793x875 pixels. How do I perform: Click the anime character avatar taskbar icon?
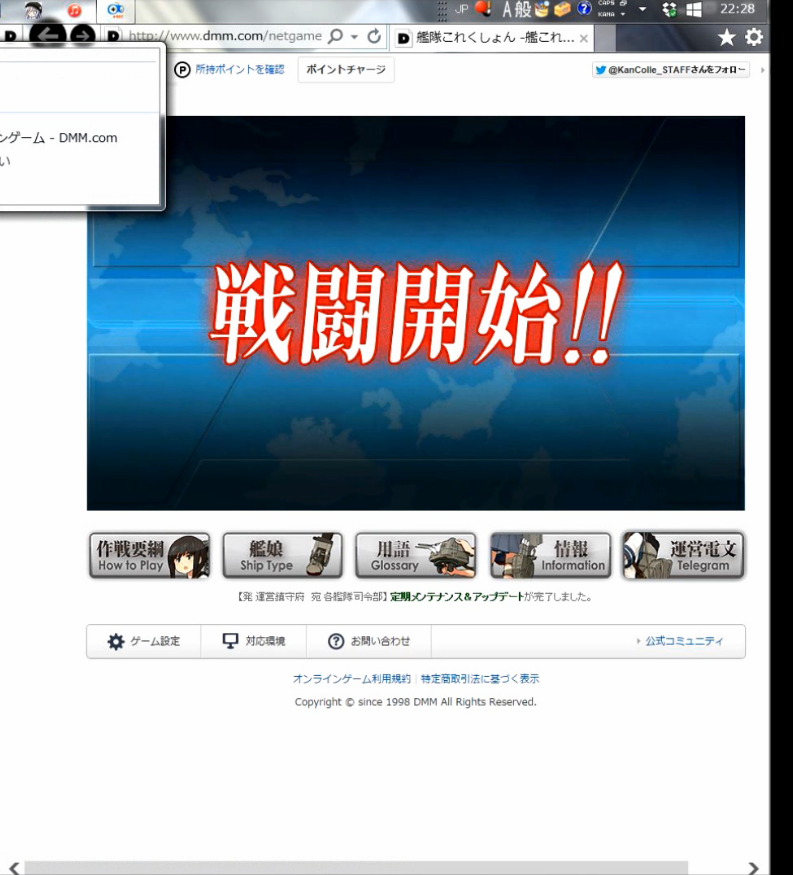33,10
